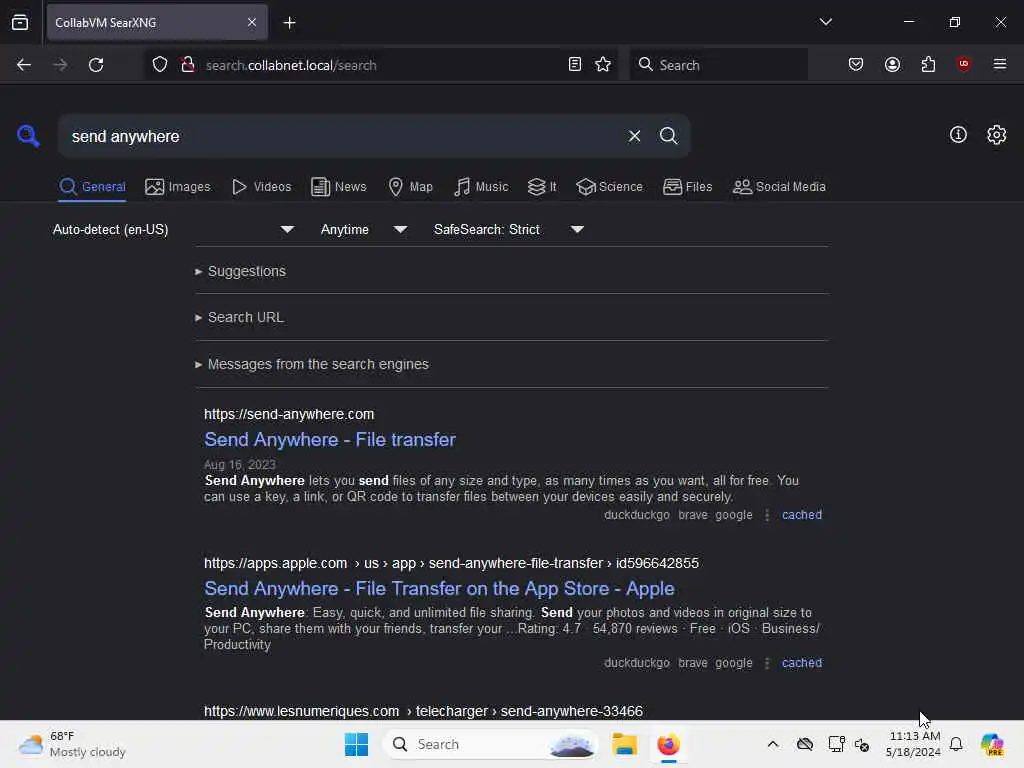Click the Windows taskbar Search box
Image resolution: width=1024 pixels, height=768 pixels.
[492, 744]
